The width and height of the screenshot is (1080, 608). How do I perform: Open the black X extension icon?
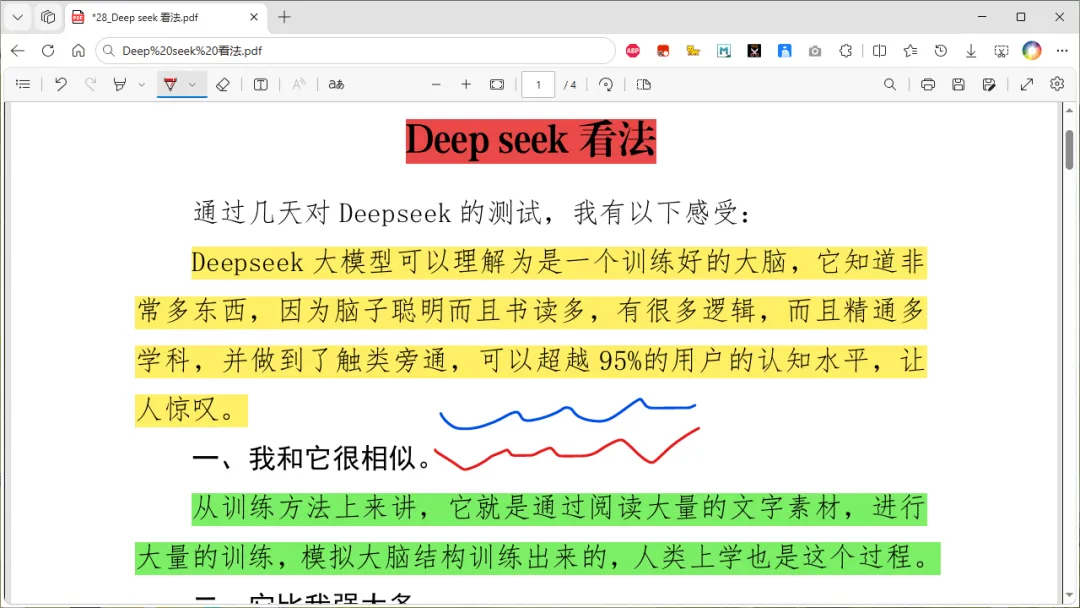(754, 50)
